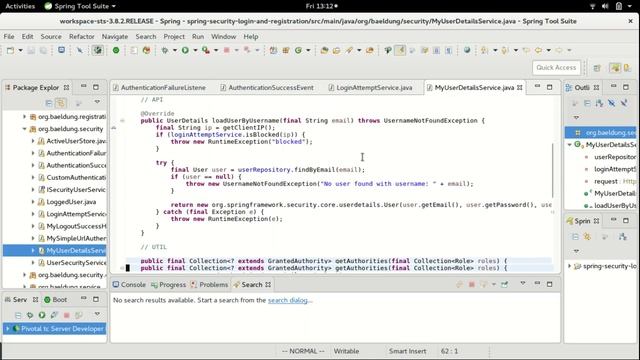Screen dimensions: 640x360
Task: Click Activities in the top bar
Action: pos(20,6)
